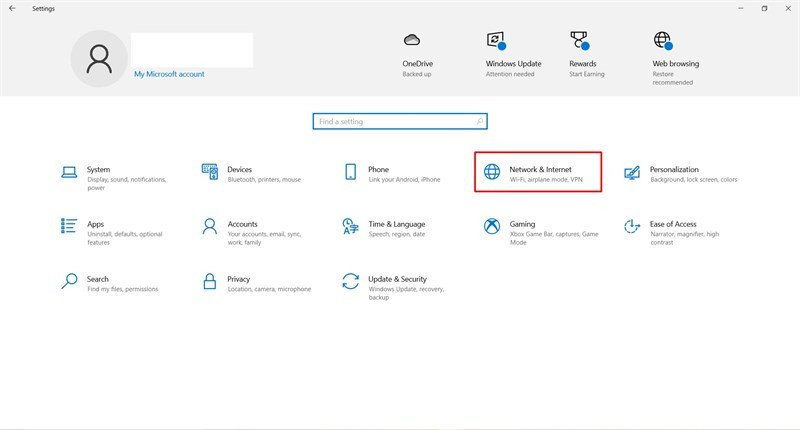800x430 pixels.
Task: Click the Accounts person icon
Action: coord(210,226)
